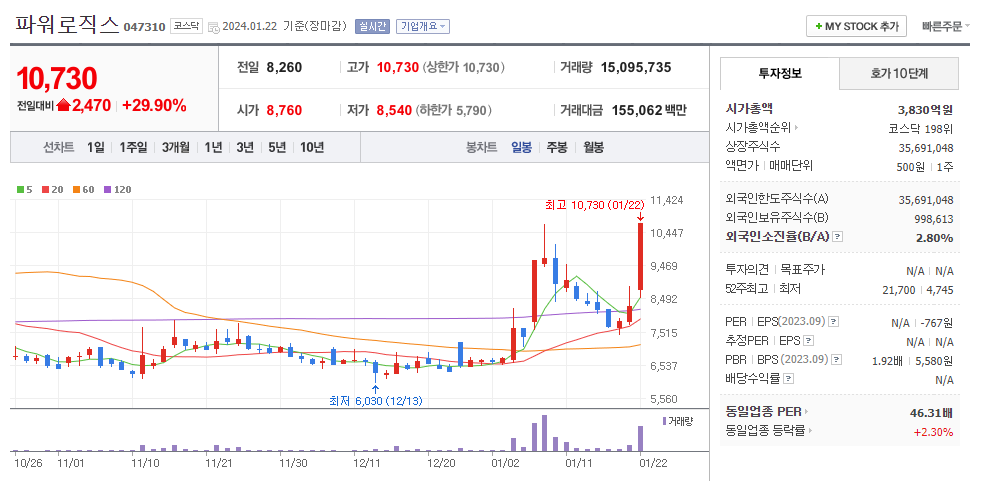Click the red 20-day moving average legend square
The width and height of the screenshot is (989, 481).
46,189
